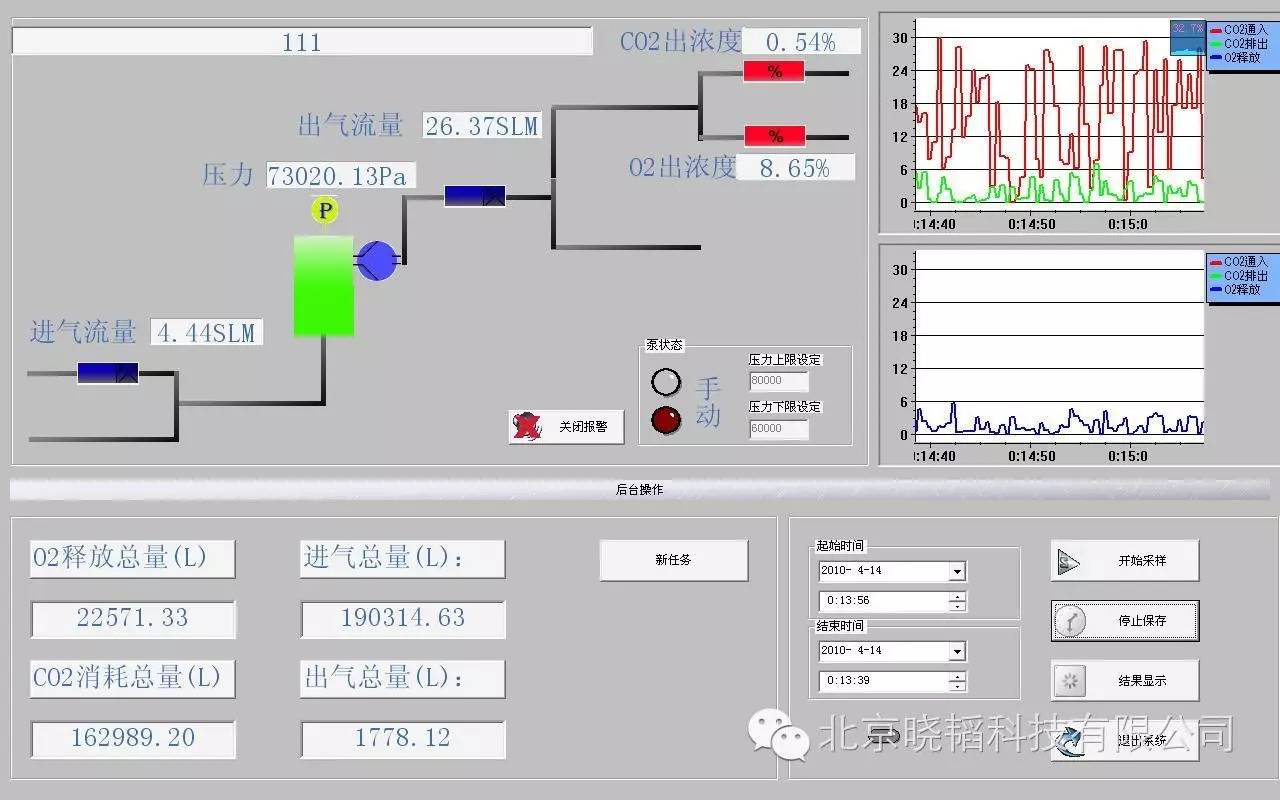Open the 结束时间 date dropdown
Viewport: 1280px width, 800px height.
pyautogui.click(x=957, y=651)
